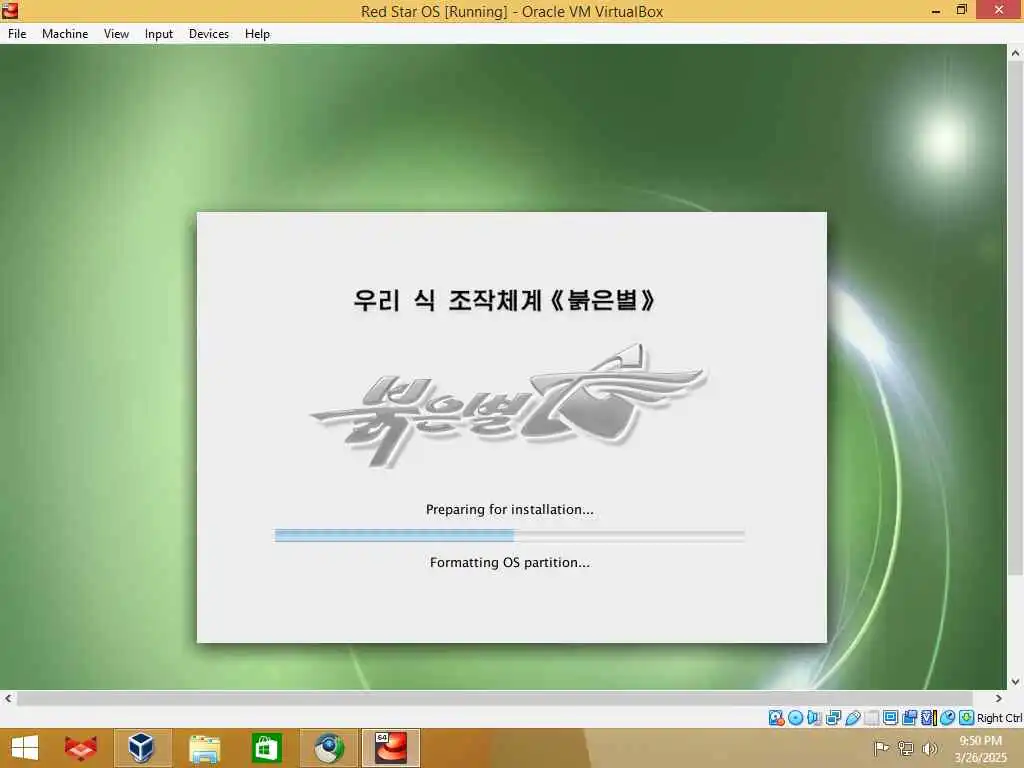The image size is (1024, 768).
Task: Open the volume speaker tray icon
Action: [x=929, y=748]
